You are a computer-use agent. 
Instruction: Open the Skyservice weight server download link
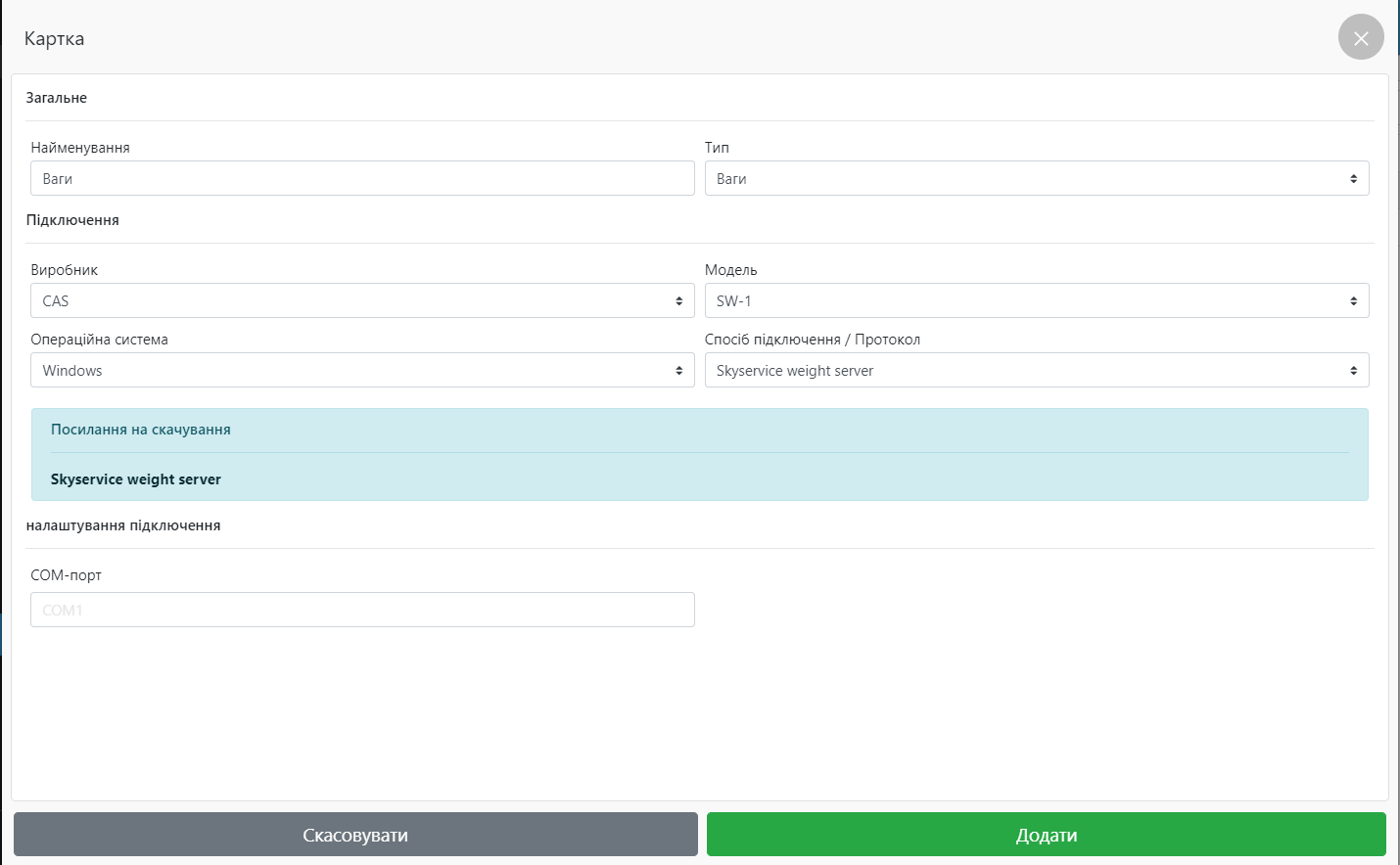pos(136,479)
